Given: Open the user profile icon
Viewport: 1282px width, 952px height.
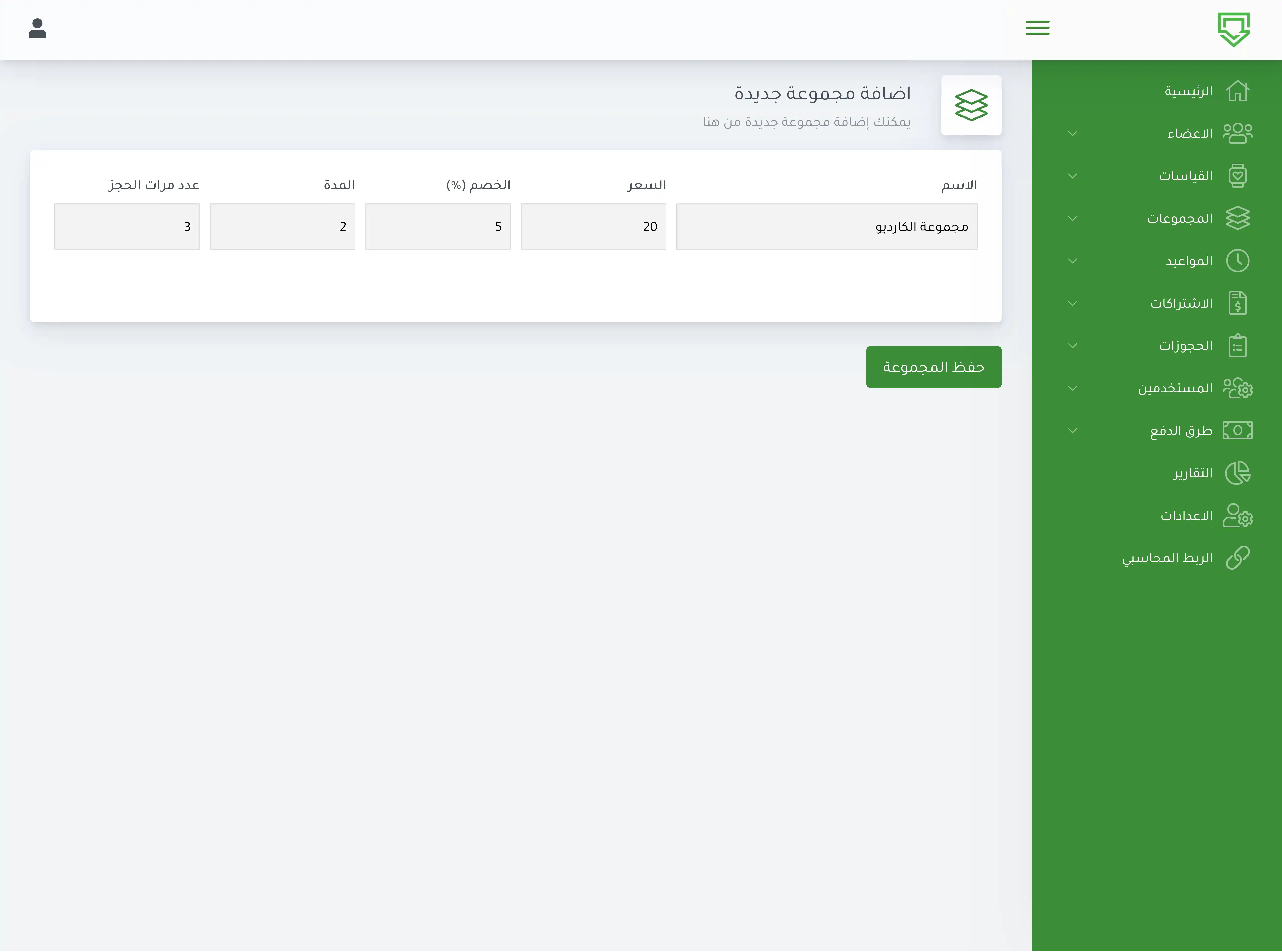Looking at the screenshot, I should click(x=38, y=28).
